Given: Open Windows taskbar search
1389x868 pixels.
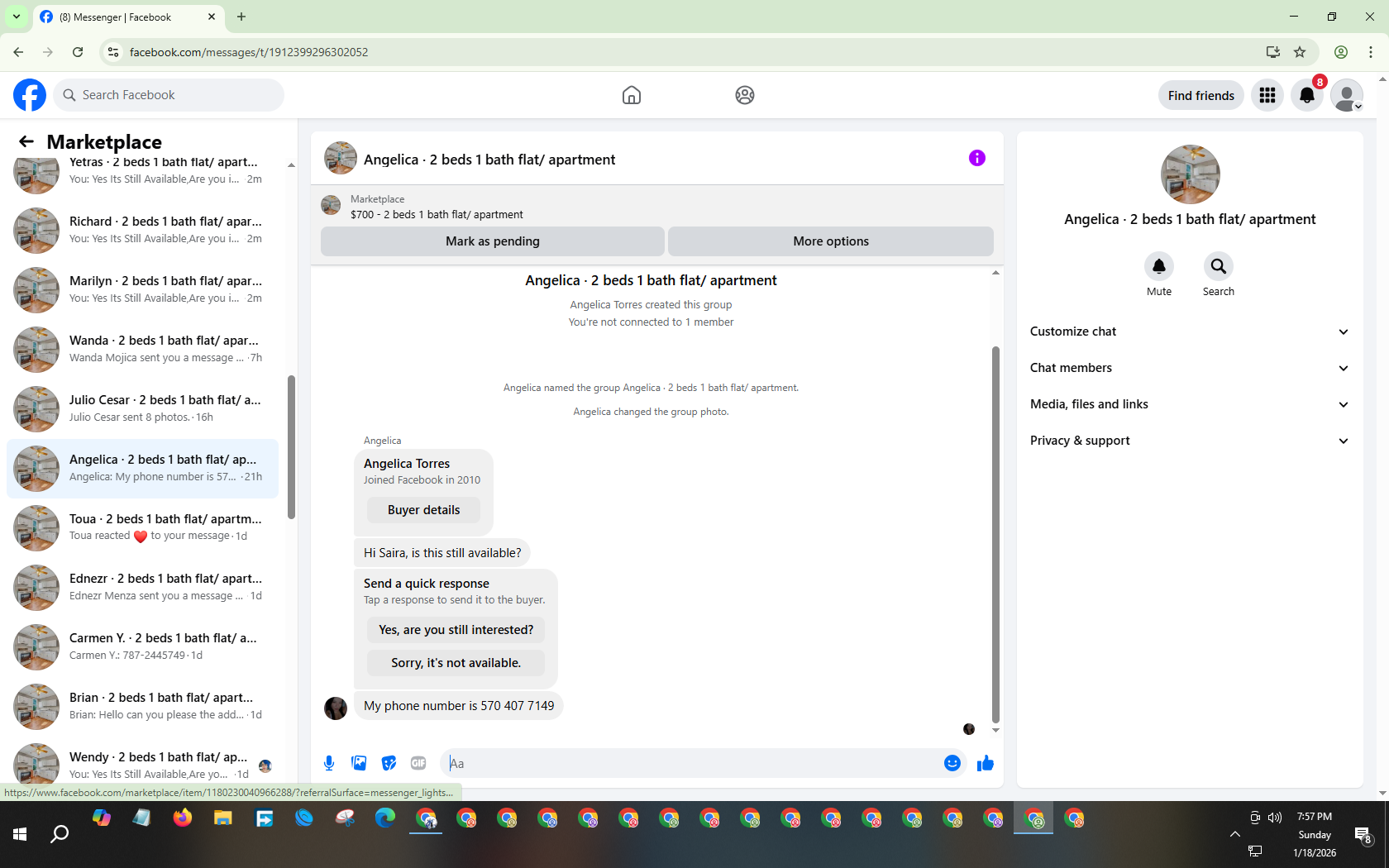Looking at the screenshot, I should click(x=60, y=835).
